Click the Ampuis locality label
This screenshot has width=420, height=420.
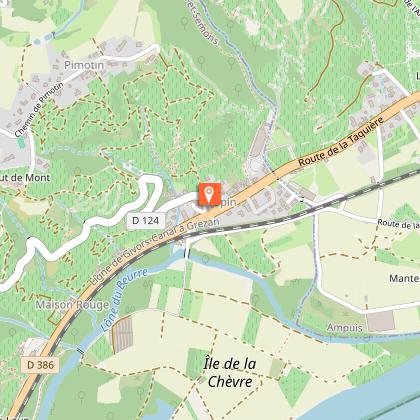[x=345, y=327]
